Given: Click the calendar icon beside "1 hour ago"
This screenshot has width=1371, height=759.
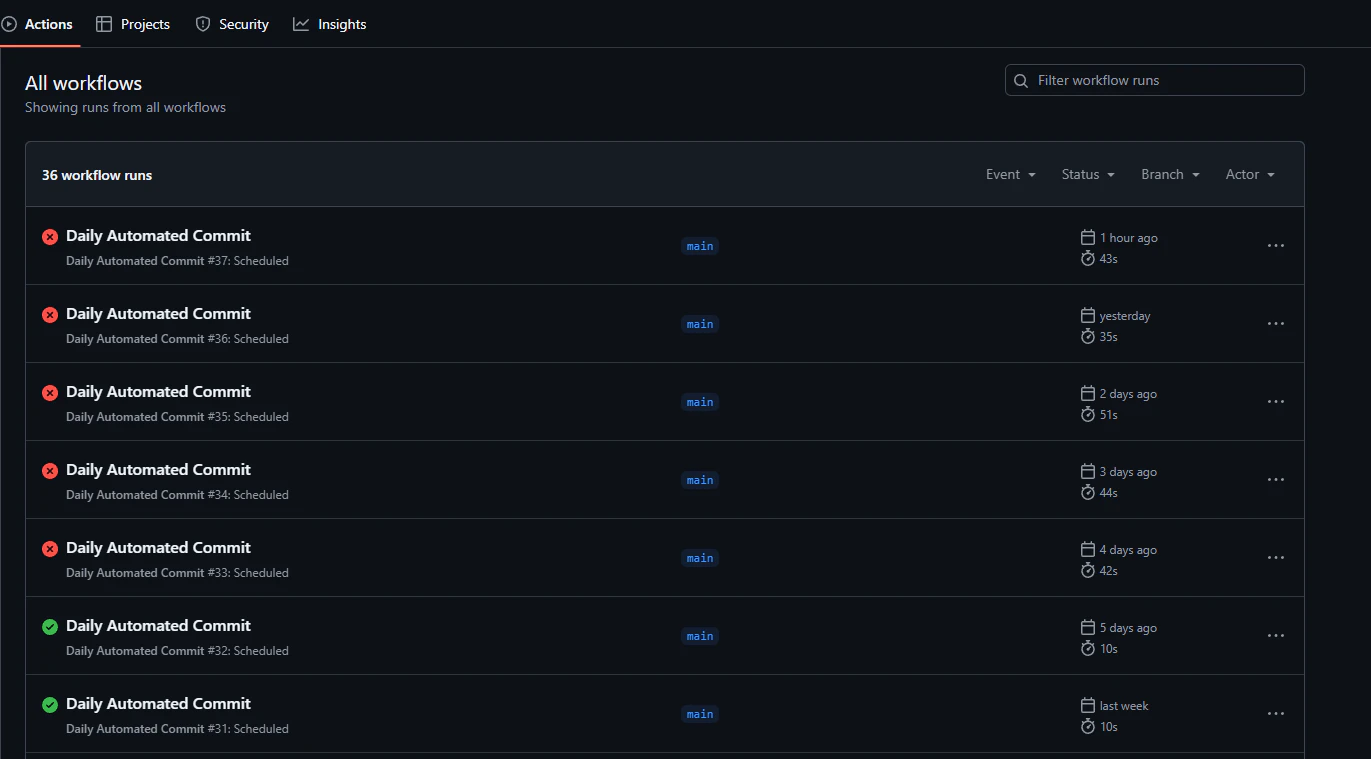Looking at the screenshot, I should pos(1088,237).
